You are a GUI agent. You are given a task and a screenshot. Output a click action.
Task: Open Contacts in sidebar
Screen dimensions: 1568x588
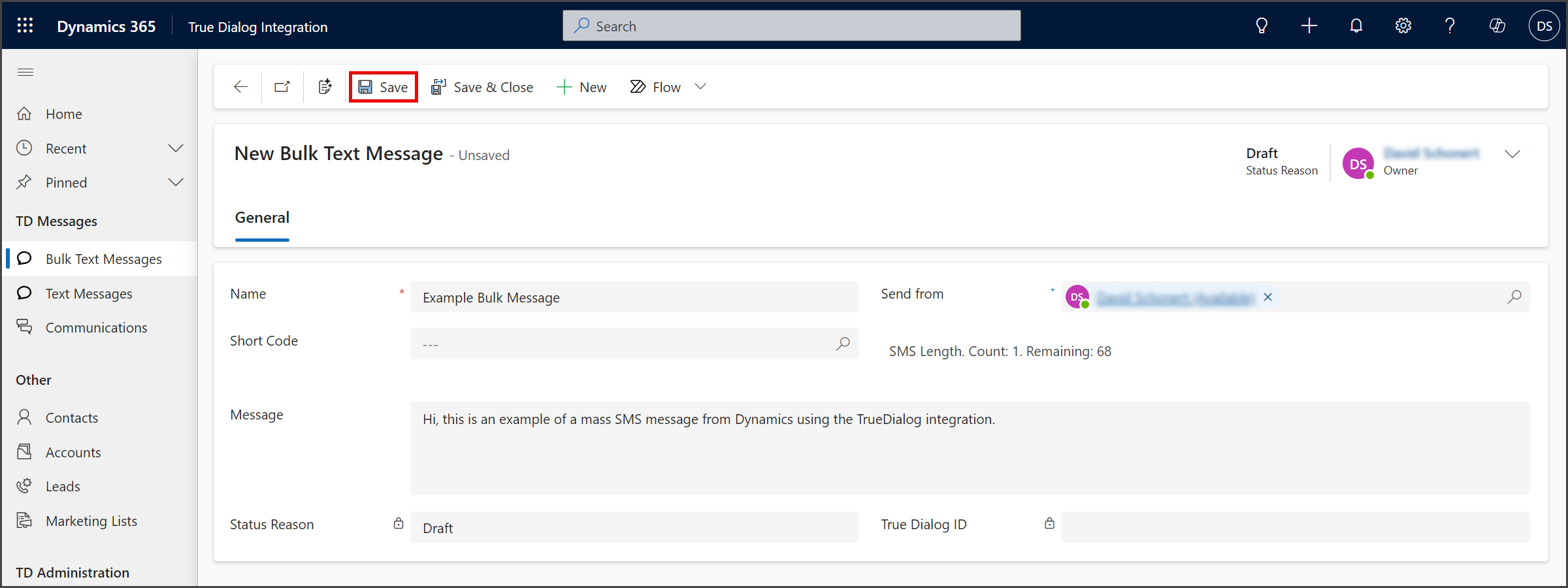100,417
